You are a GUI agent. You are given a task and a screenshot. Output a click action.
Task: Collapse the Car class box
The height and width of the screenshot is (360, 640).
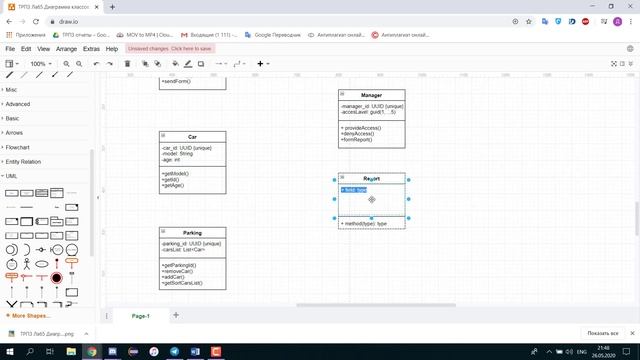click(x=163, y=135)
